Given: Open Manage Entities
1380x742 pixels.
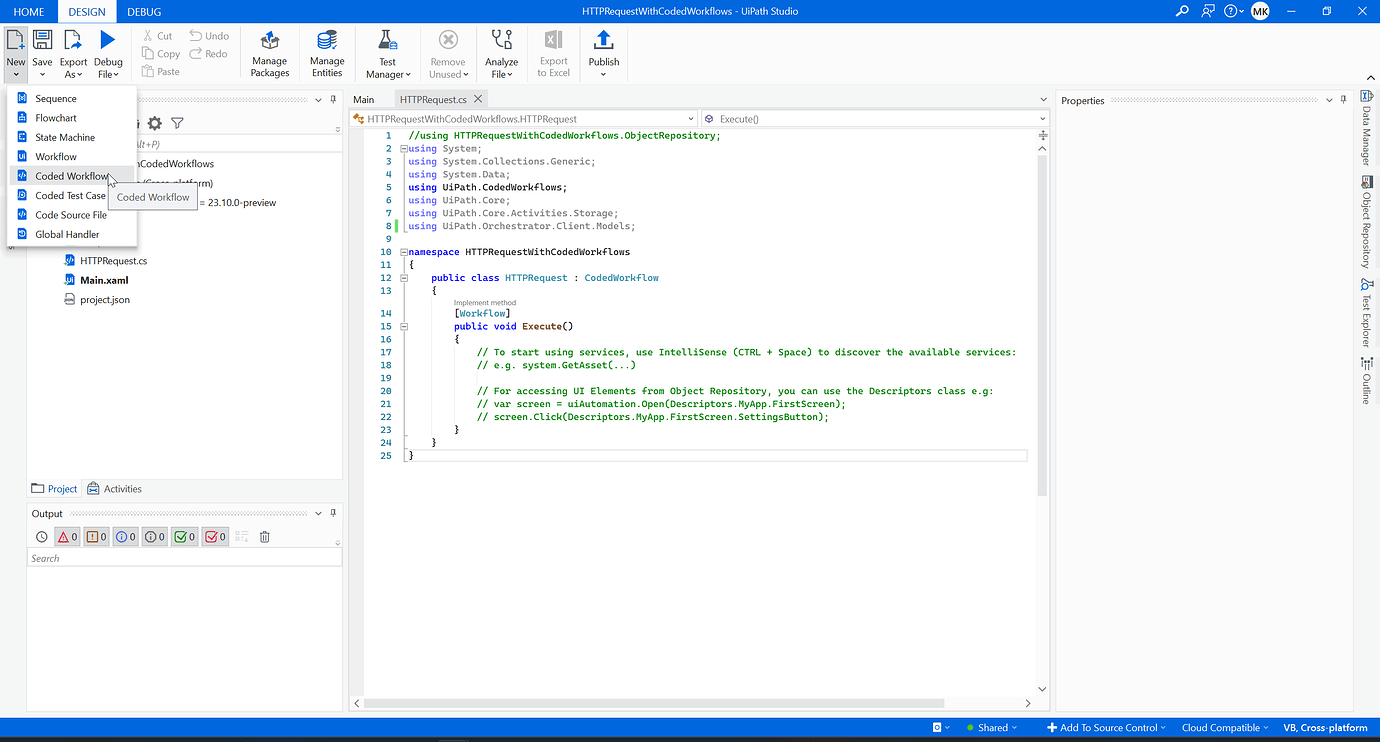Looking at the screenshot, I should [x=326, y=52].
